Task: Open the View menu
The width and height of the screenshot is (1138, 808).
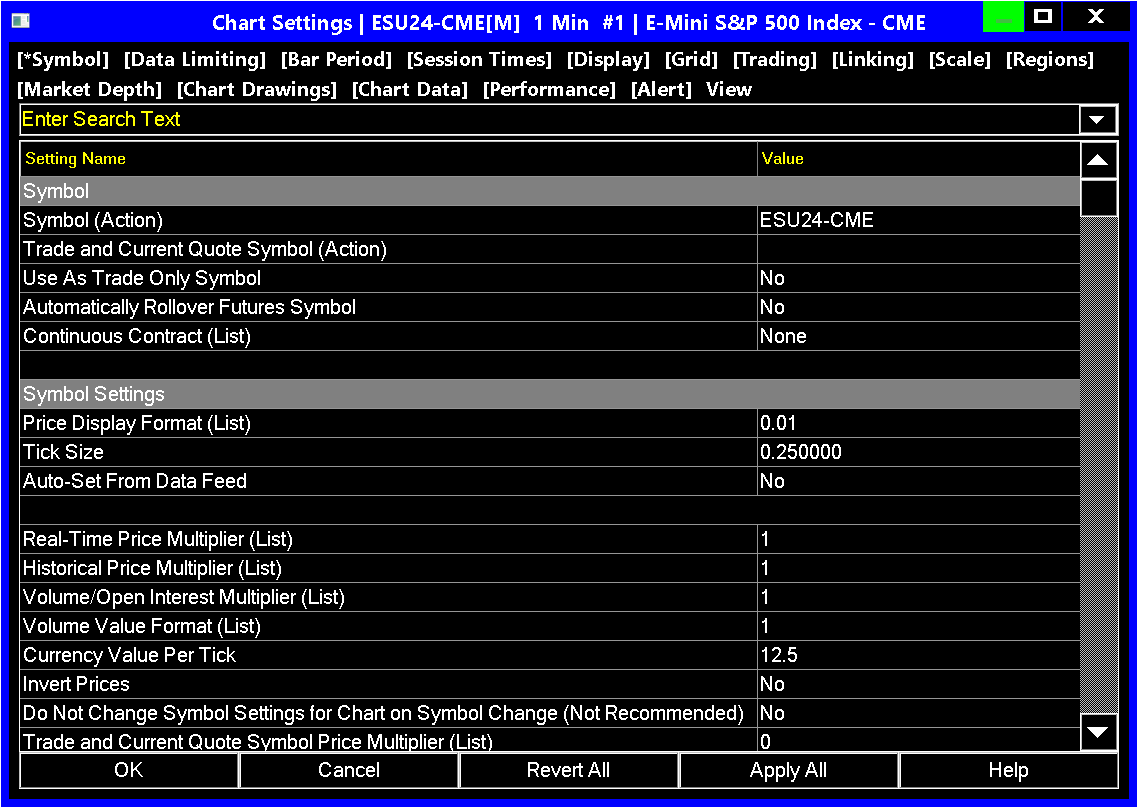Action: pyautogui.click(x=729, y=89)
